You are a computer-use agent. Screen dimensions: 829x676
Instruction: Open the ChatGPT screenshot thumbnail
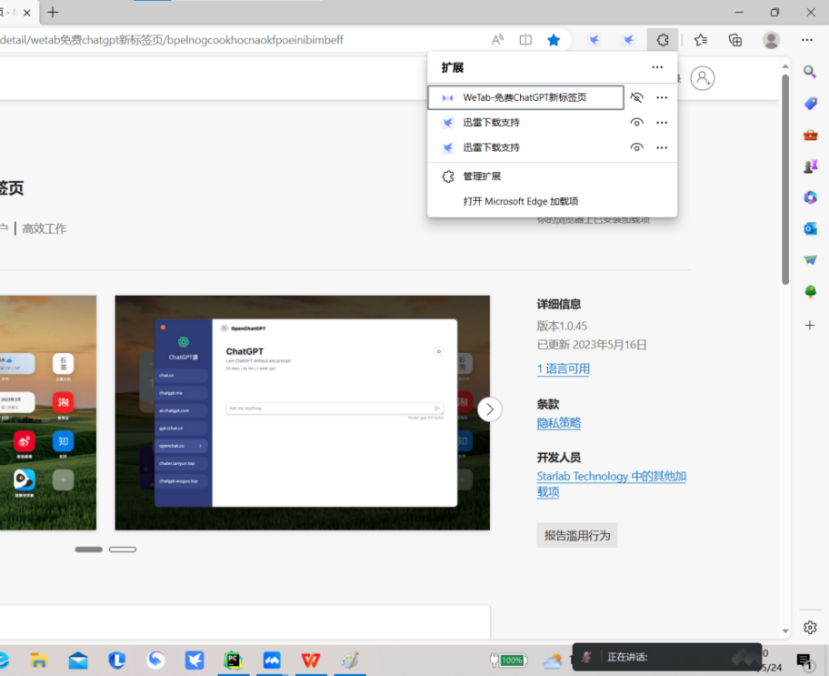pos(302,413)
